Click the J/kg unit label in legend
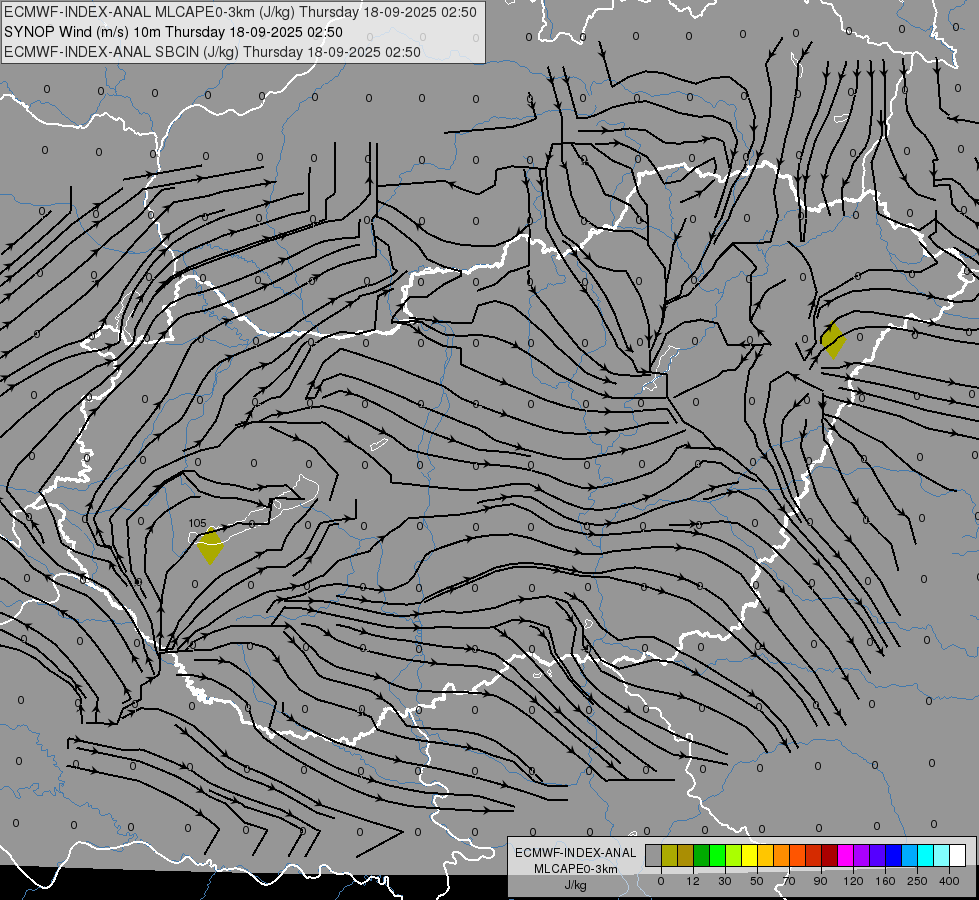This screenshot has height=900, width=979. click(x=575, y=885)
